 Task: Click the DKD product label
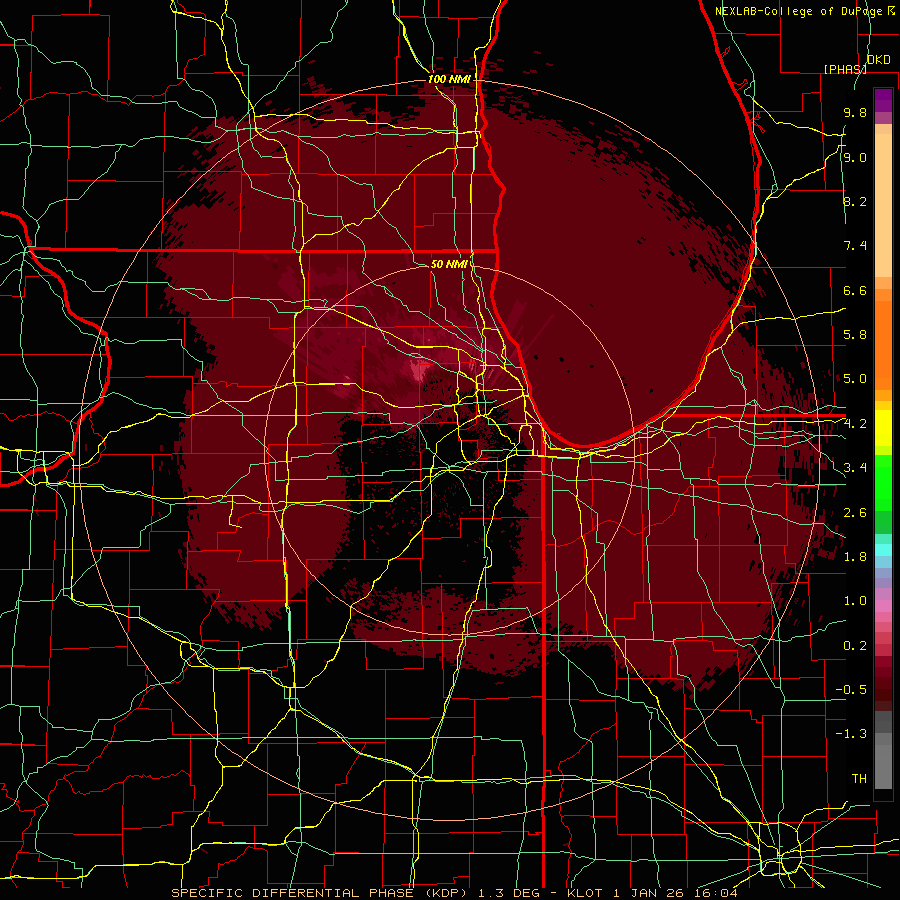[x=878, y=60]
